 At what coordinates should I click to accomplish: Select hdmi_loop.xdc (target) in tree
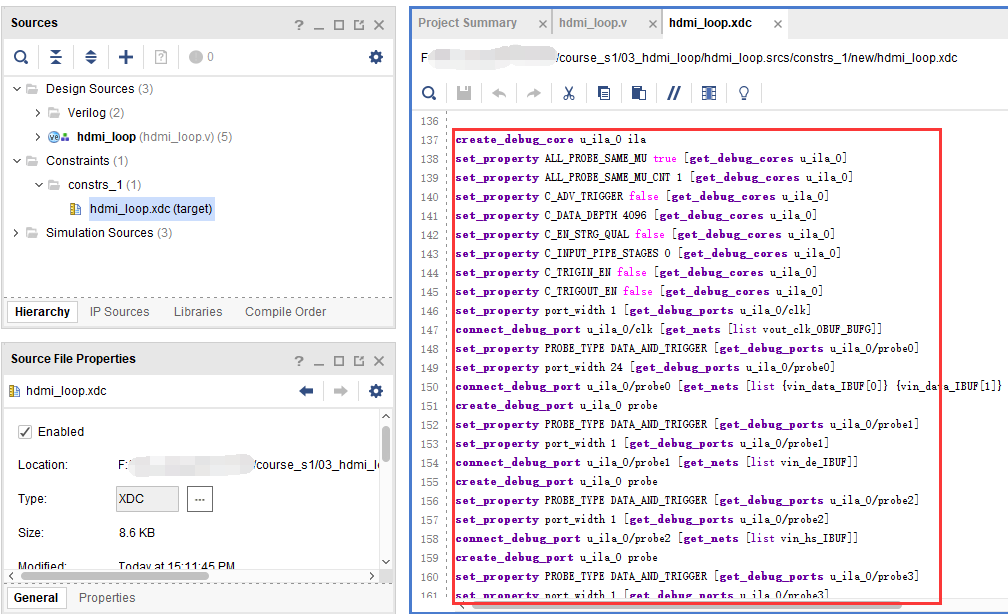coord(151,209)
